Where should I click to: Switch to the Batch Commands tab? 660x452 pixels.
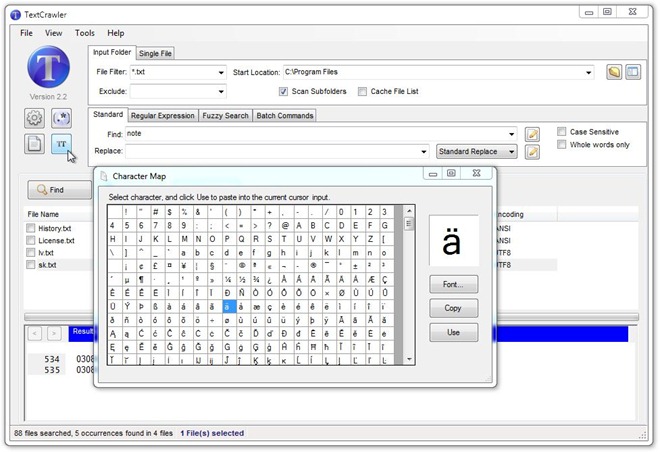coord(285,116)
